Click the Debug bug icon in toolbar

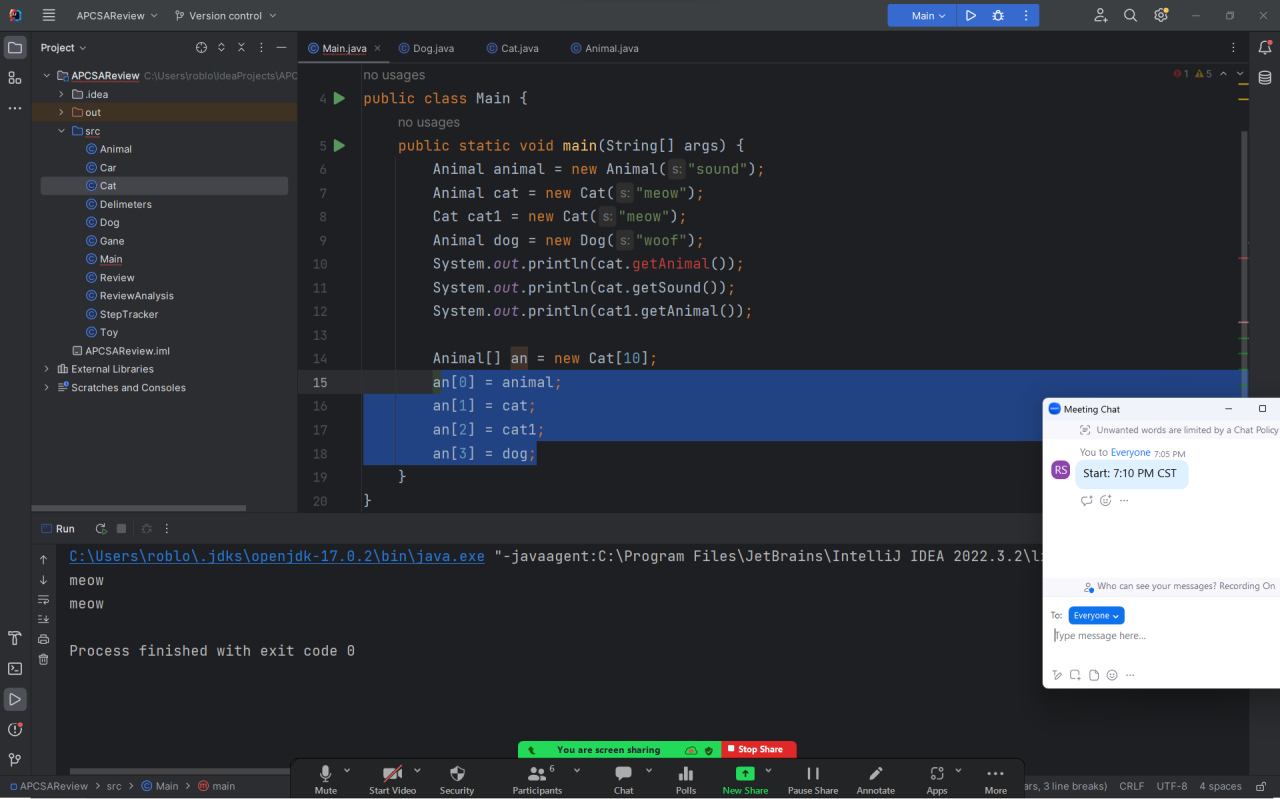(x=998, y=16)
